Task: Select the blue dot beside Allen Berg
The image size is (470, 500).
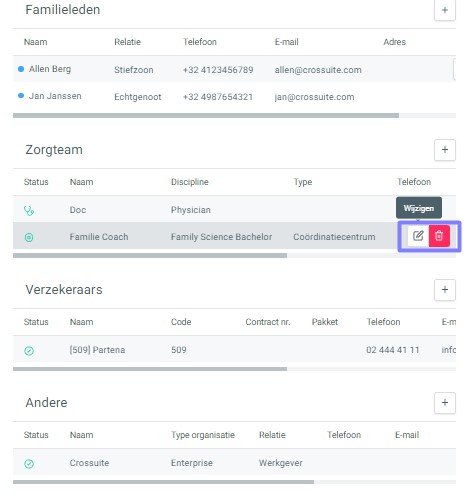Action: [x=21, y=69]
